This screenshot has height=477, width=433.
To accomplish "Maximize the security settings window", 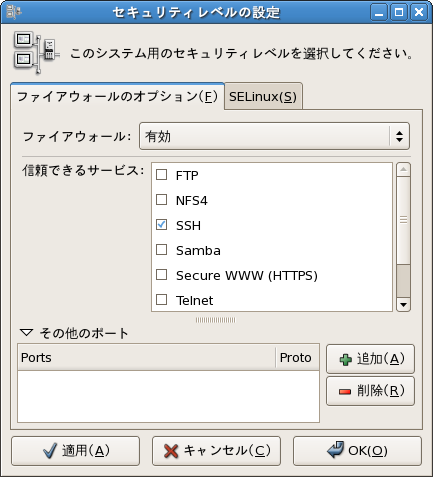I will pos(399,12).
